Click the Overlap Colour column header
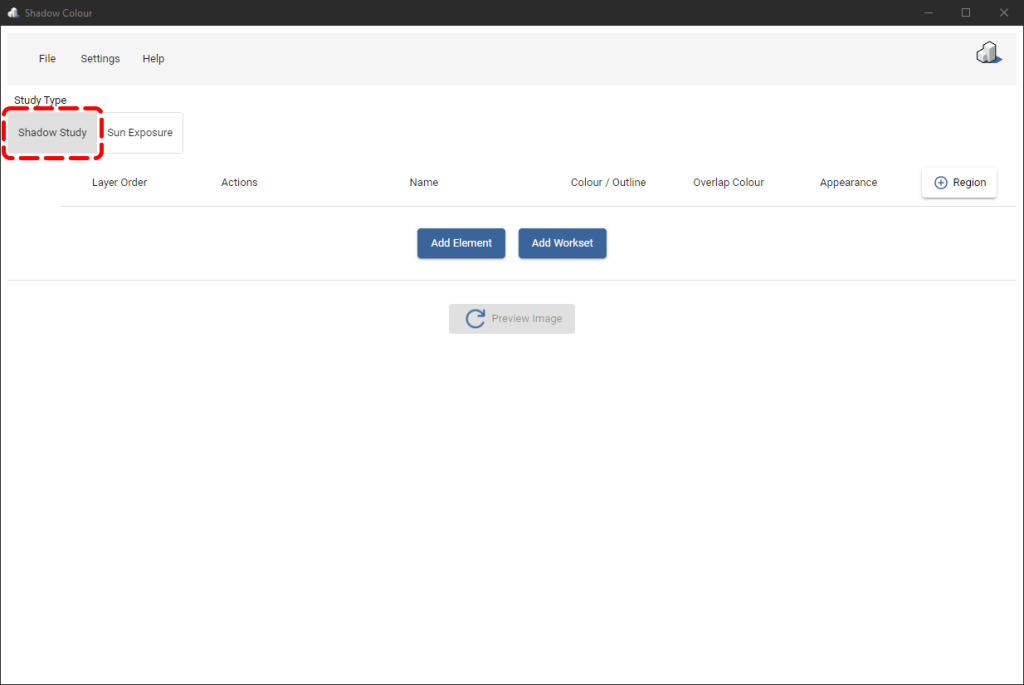Image resolution: width=1024 pixels, height=685 pixels. [728, 182]
